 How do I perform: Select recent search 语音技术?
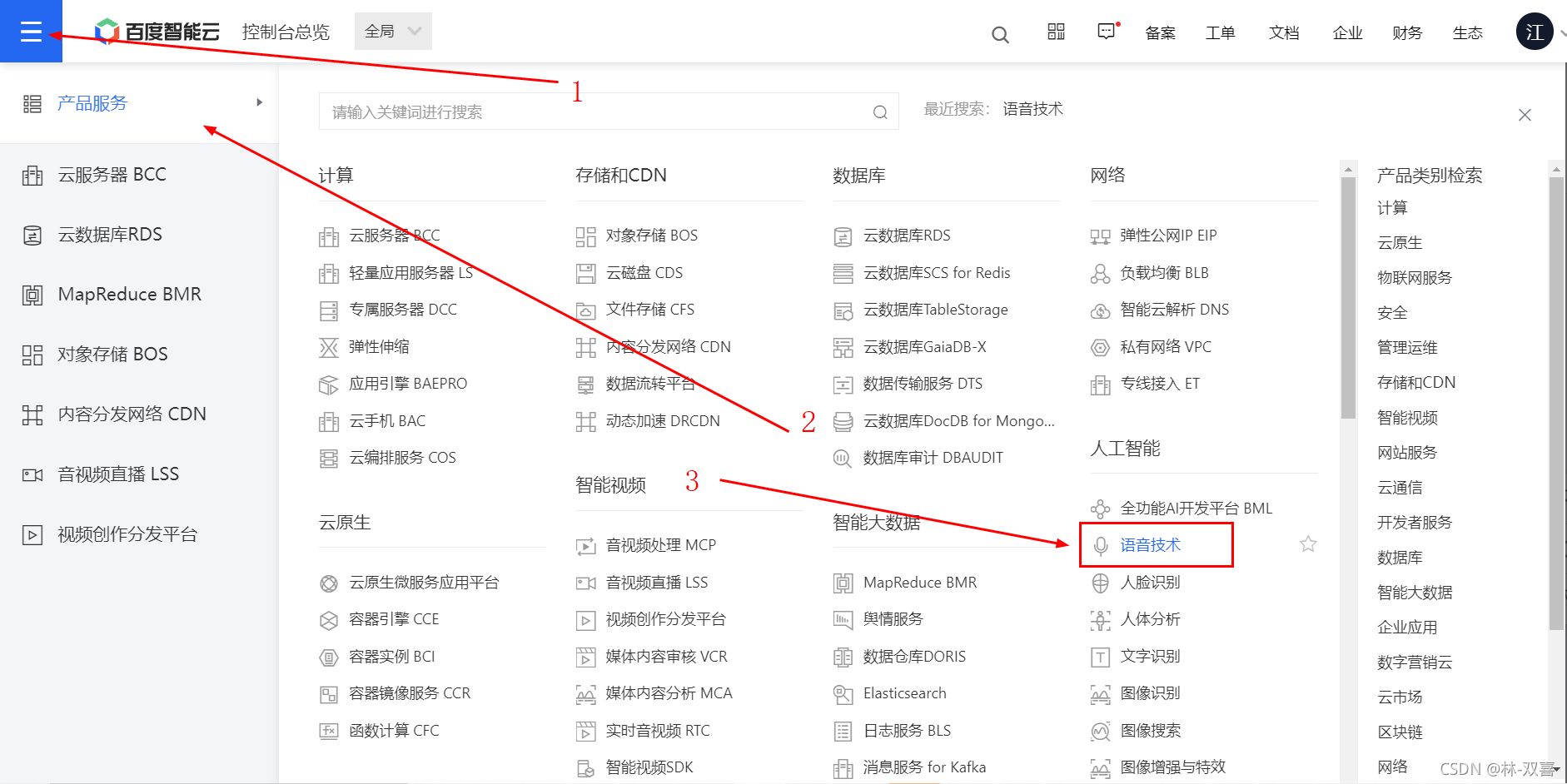pos(1032,109)
